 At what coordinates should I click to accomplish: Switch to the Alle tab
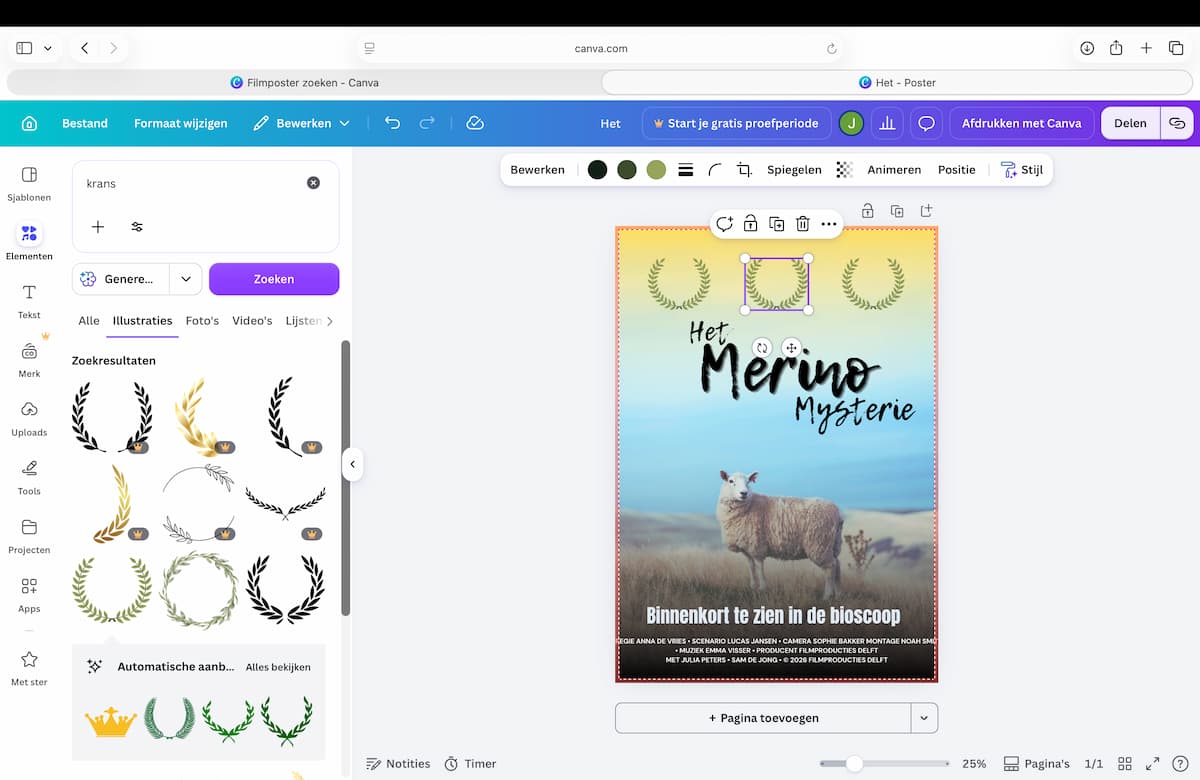pos(89,321)
